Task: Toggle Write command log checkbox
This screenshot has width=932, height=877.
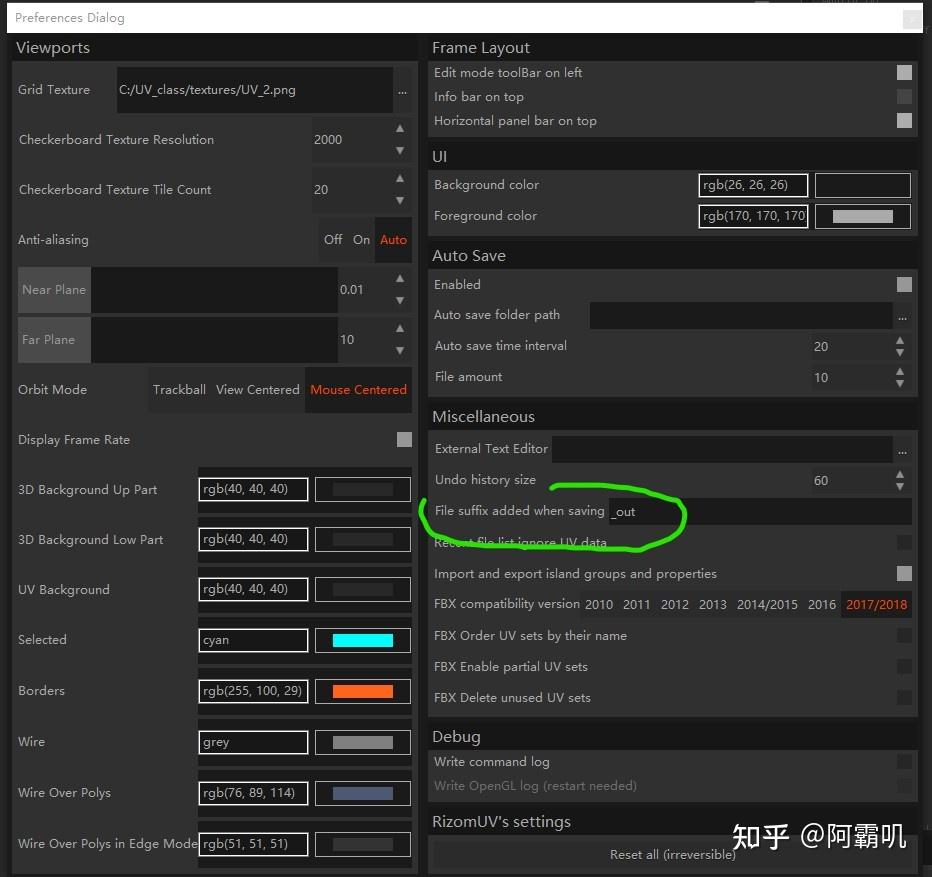Action: pos(904,762)
